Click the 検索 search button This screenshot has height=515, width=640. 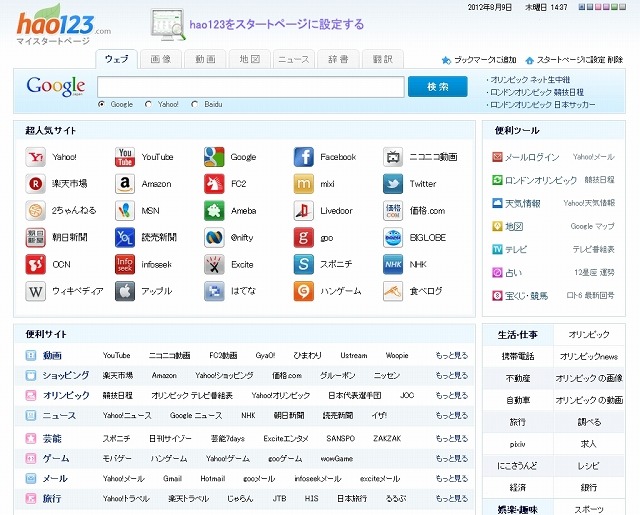pyautogui.click(x=438, y=87)
